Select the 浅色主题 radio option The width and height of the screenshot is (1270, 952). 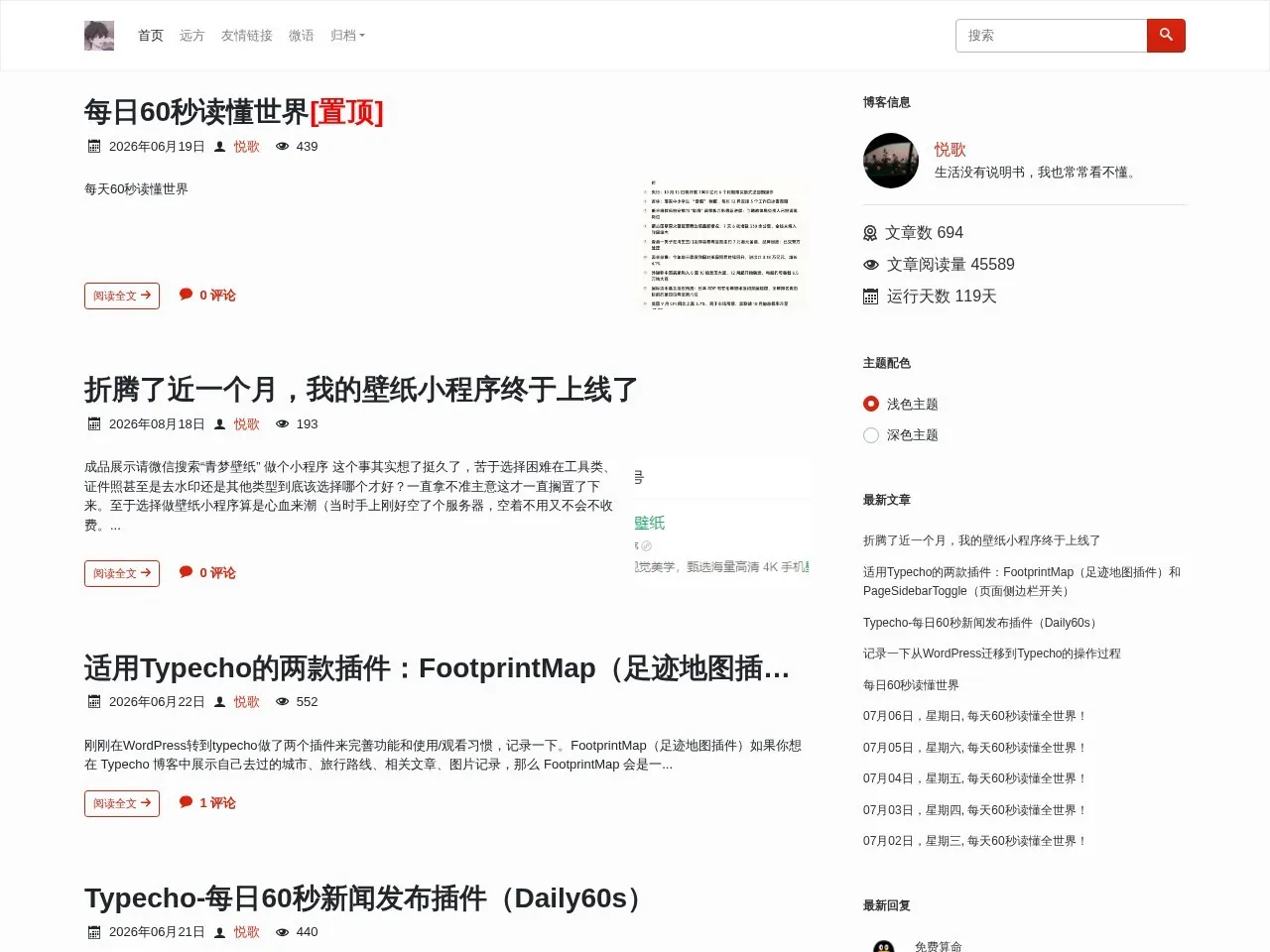click(871, 404)
